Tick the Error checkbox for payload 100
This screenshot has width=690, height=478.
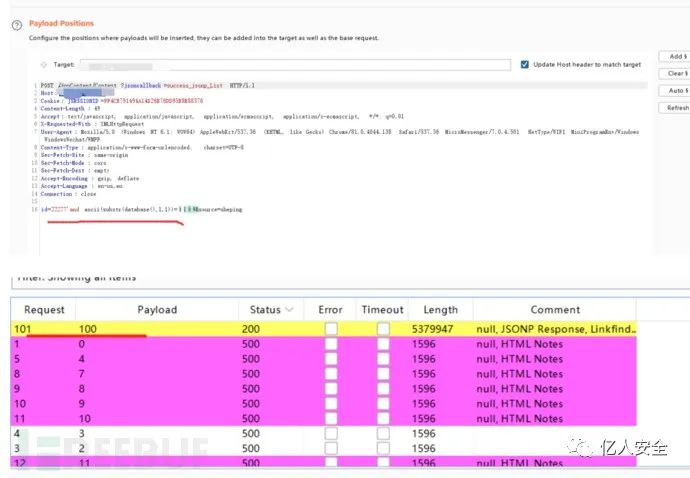point(331,329)
